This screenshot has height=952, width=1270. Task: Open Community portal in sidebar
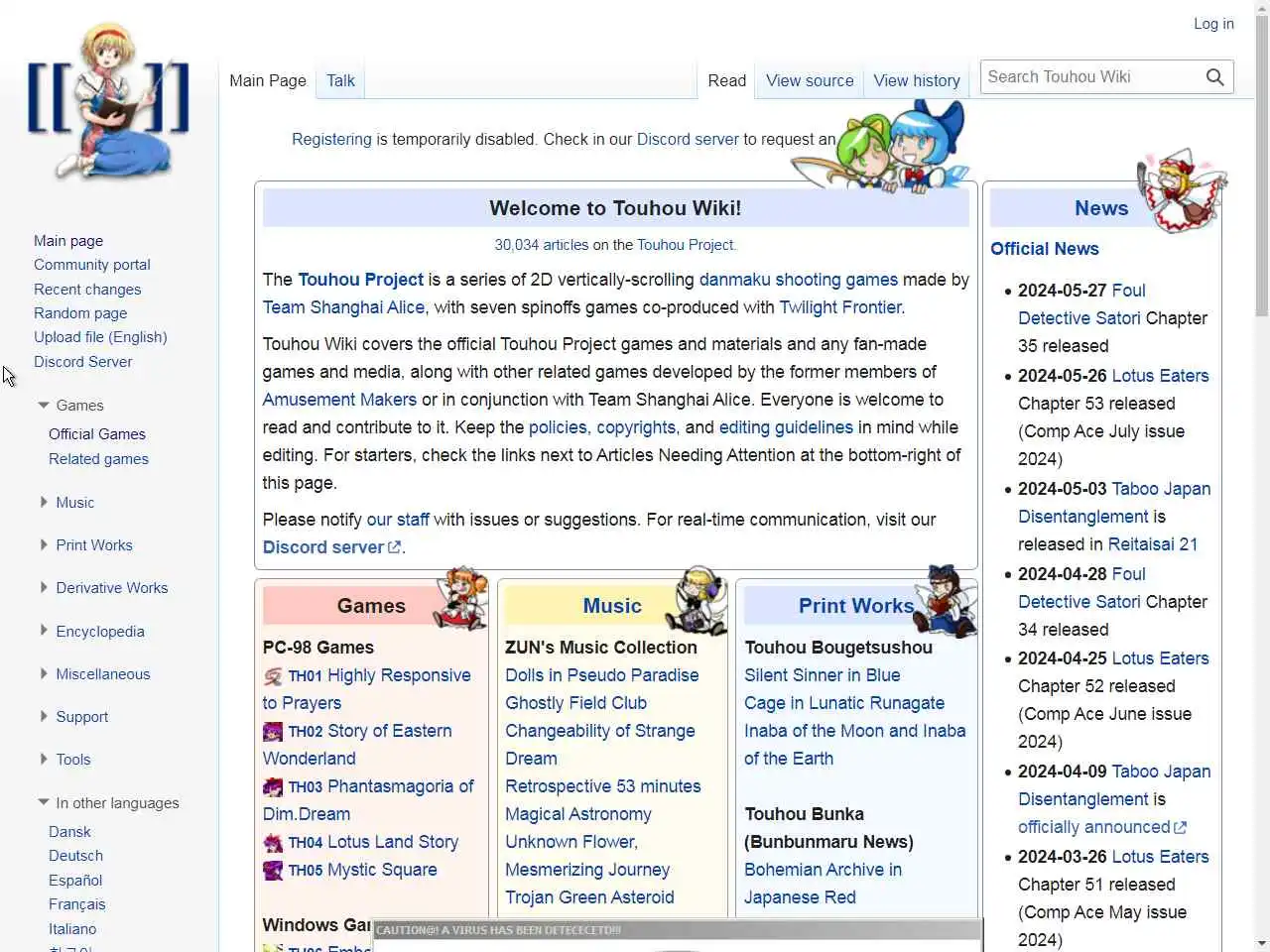[92, 265]
